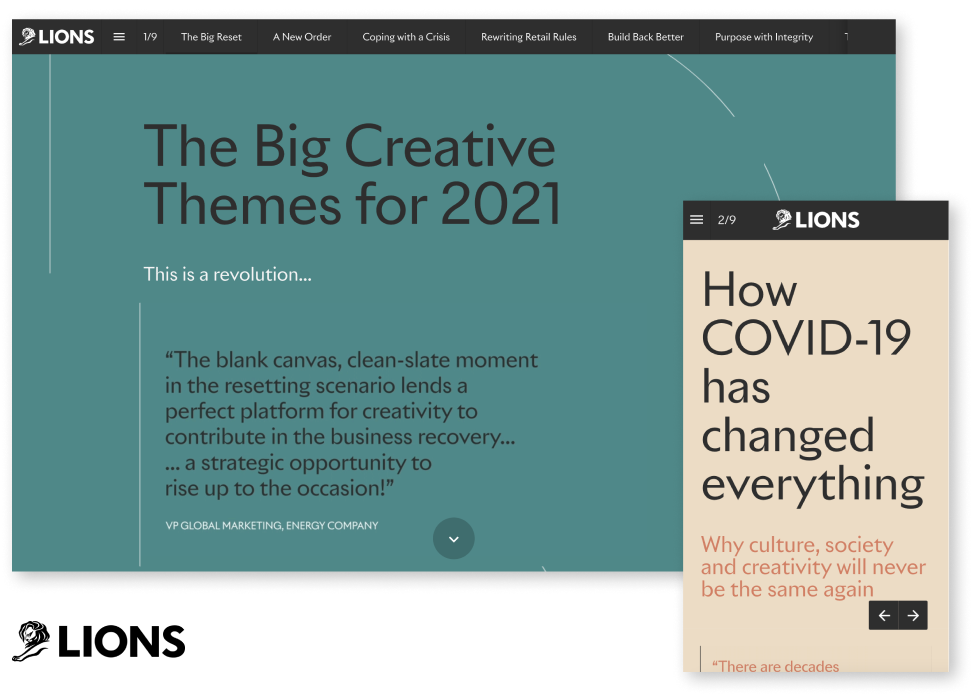Reveal hidden menu items via mobile menu icon
The width and height of the screenshot is (973, 696).
click(x=696, y=219)
